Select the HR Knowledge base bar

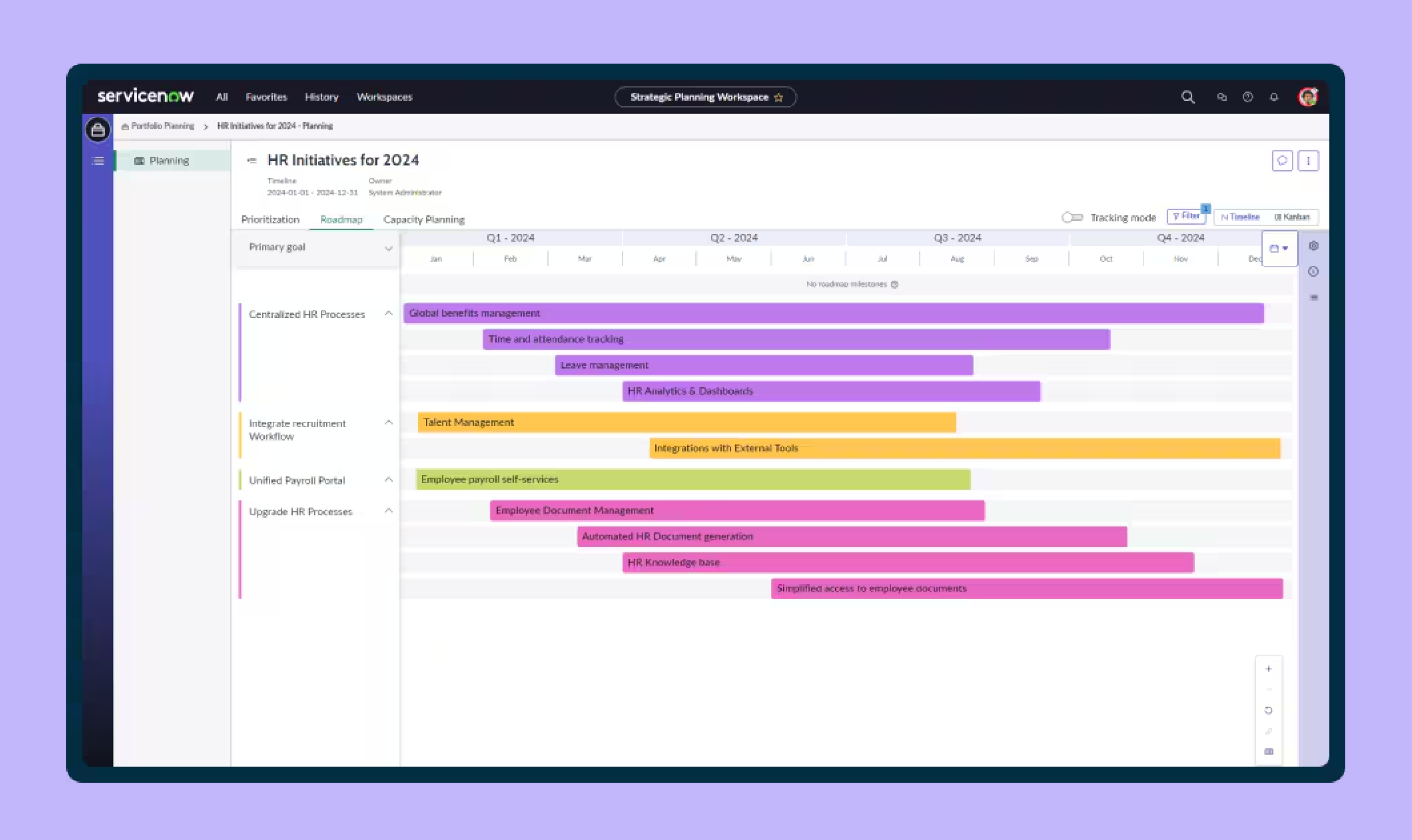[908, 563]
